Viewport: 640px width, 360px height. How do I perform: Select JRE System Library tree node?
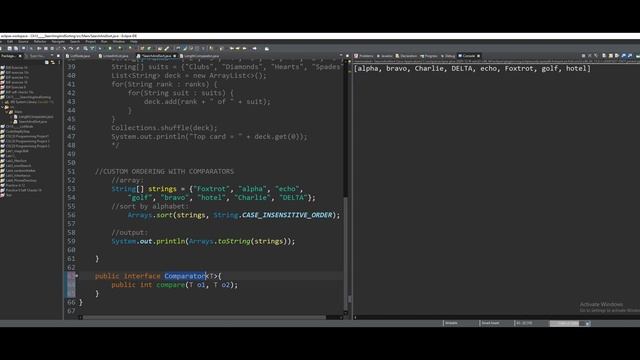29,102
